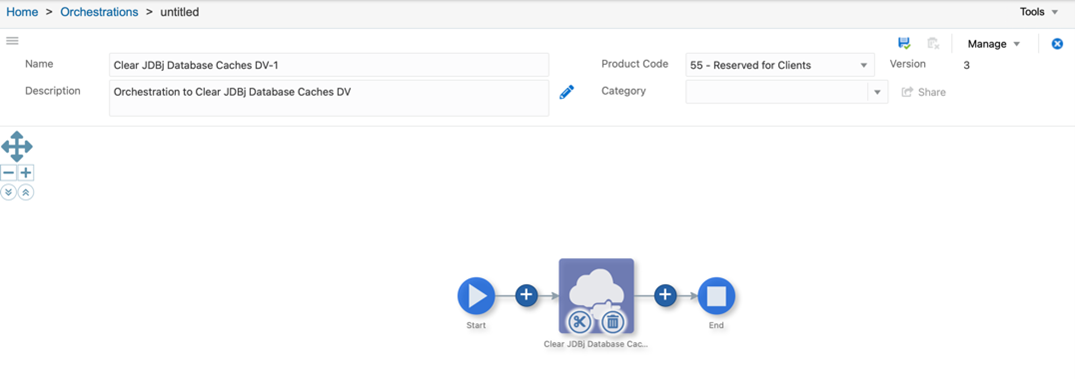Screen dimensions: 1075x379
Task: Close the orchestration with the blue X
Action: tap(1057, 43)
